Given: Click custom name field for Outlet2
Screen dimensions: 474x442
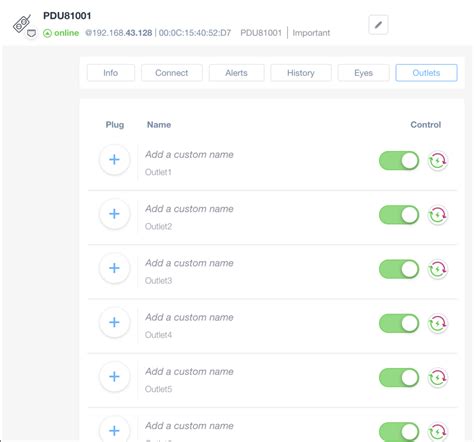Looking at the screenshot, I should [189, 209].
